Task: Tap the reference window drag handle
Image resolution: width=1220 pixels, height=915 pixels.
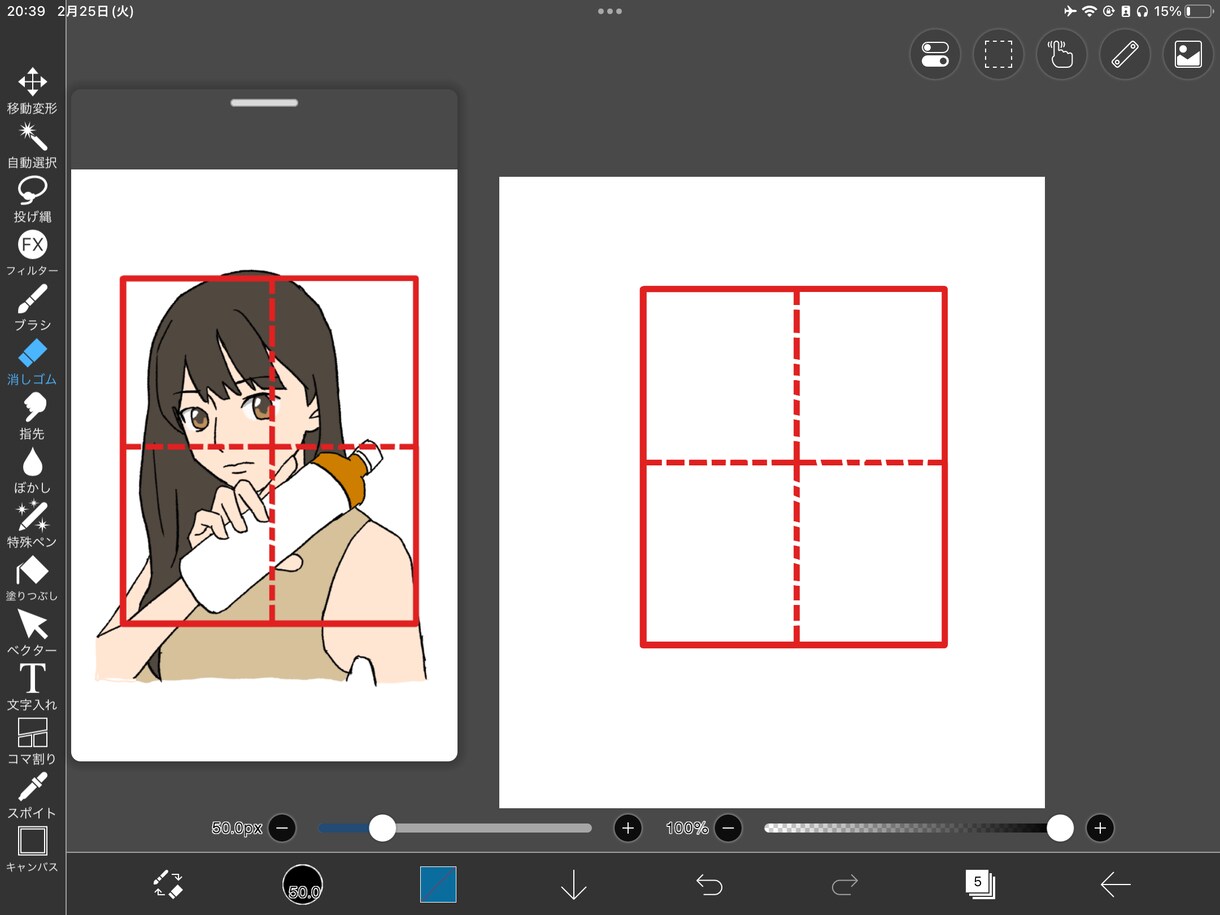Action: point(264,102)
